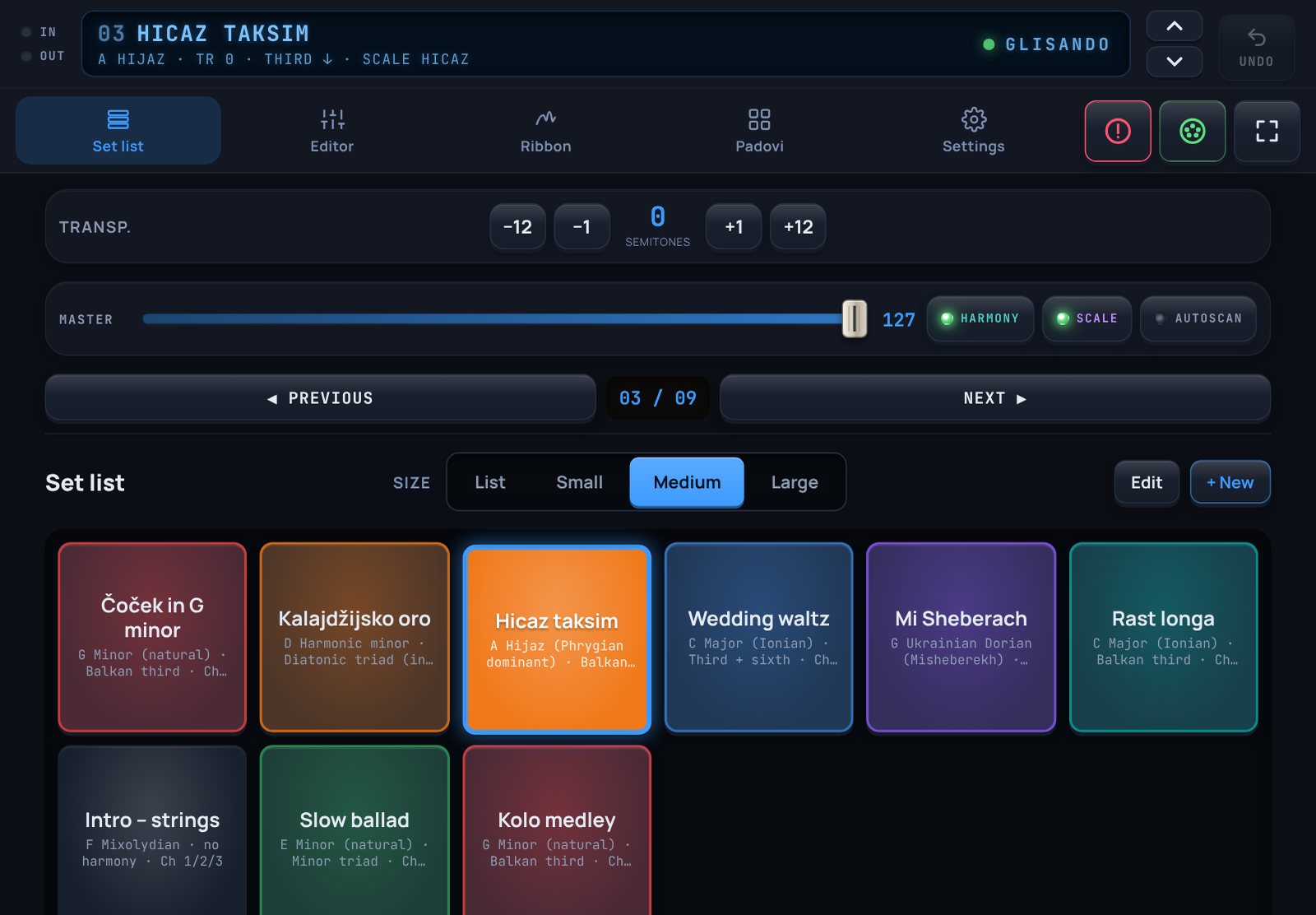Select the Kolo medley tile

point(557,830)
